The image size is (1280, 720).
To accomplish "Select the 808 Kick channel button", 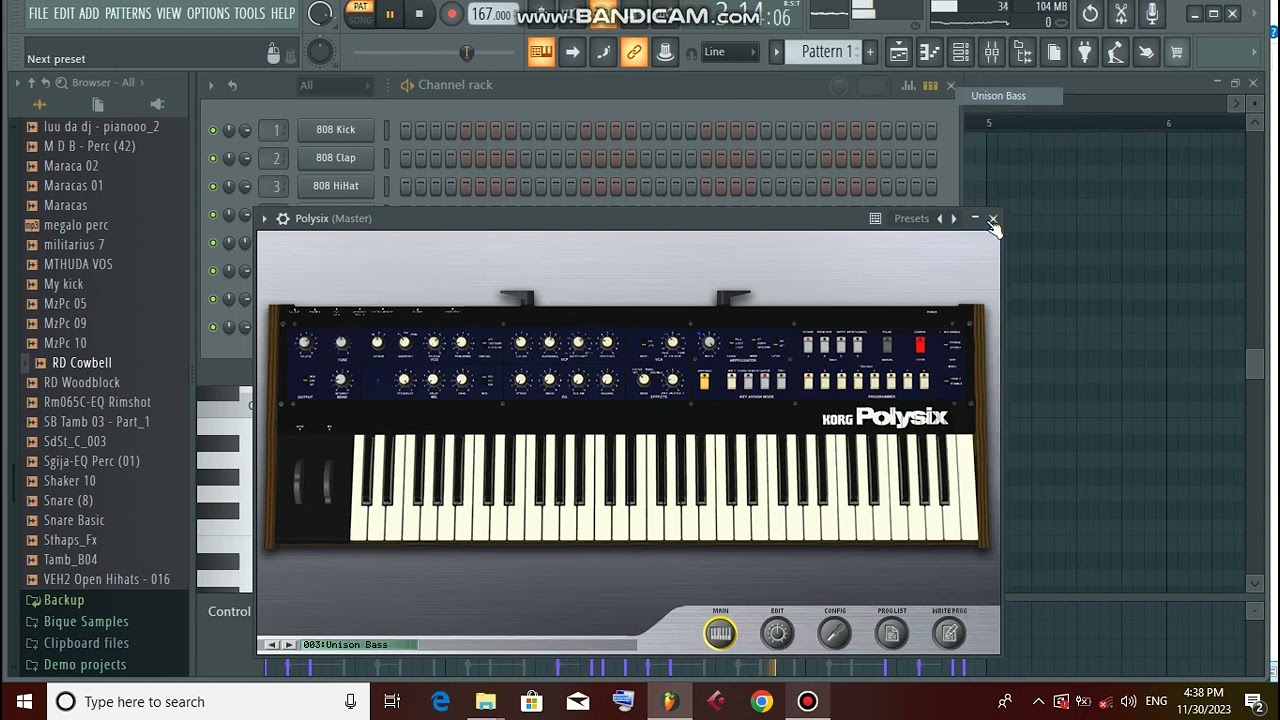I will tap(336, 130).
